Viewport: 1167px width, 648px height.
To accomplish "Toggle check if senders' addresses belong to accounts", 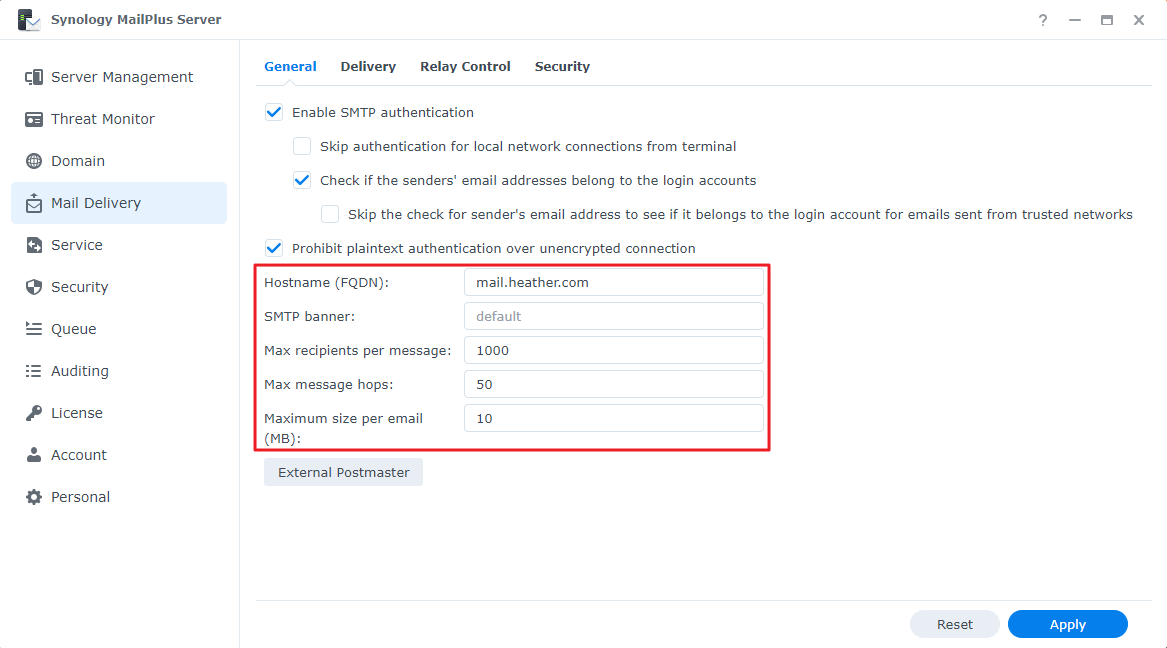I will pos(301,180).
